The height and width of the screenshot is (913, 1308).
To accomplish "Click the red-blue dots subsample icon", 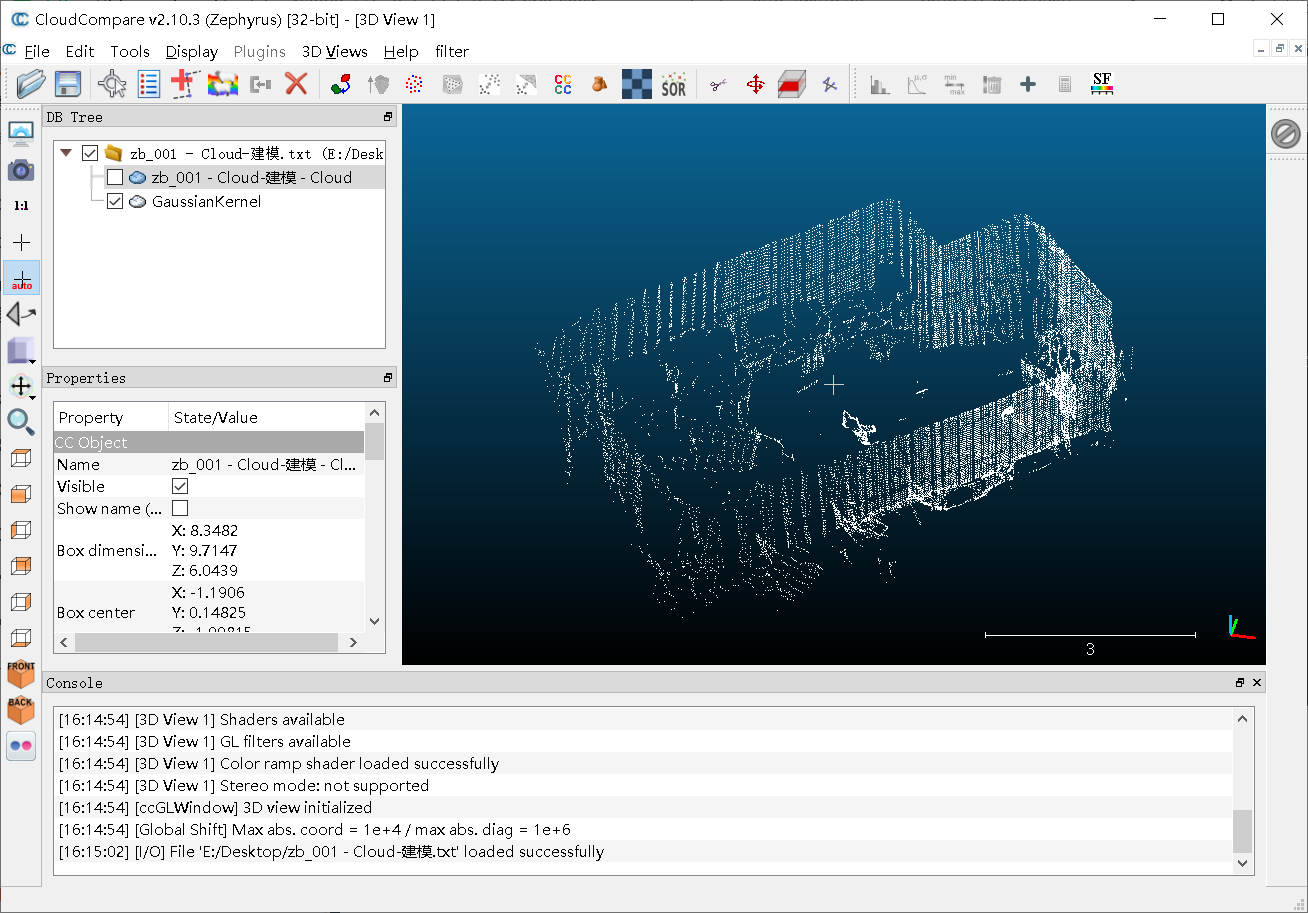I will coord(414,84).
